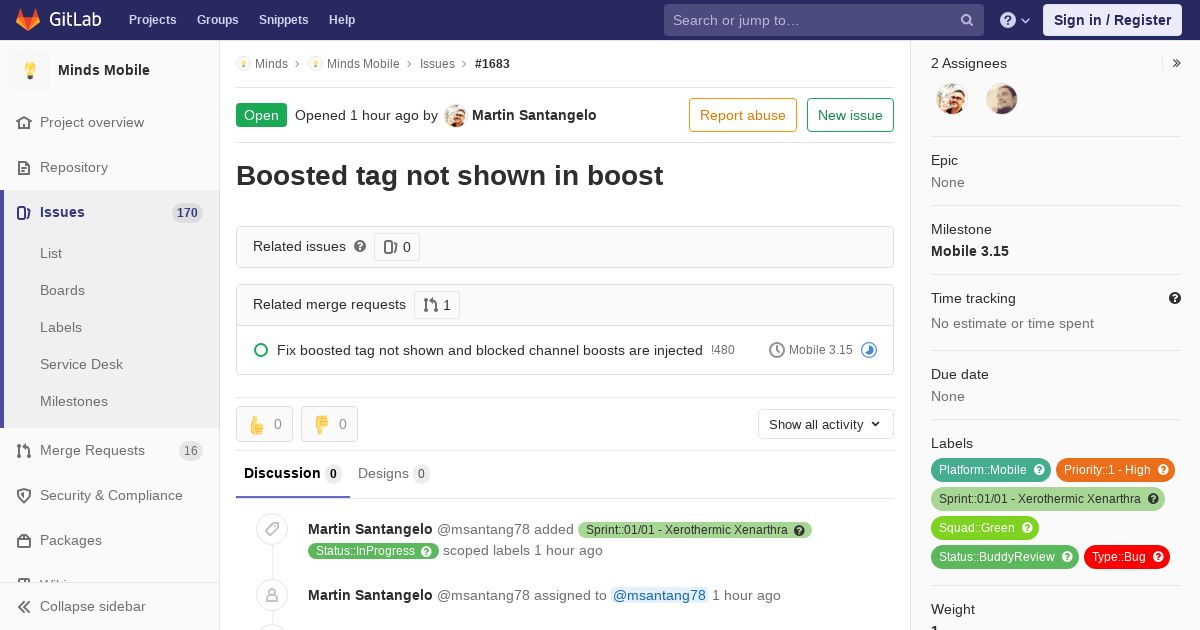This screenshot has height=630, width=1200.
Task: Click the label activity tag icon
Action: tap(272, 529)
